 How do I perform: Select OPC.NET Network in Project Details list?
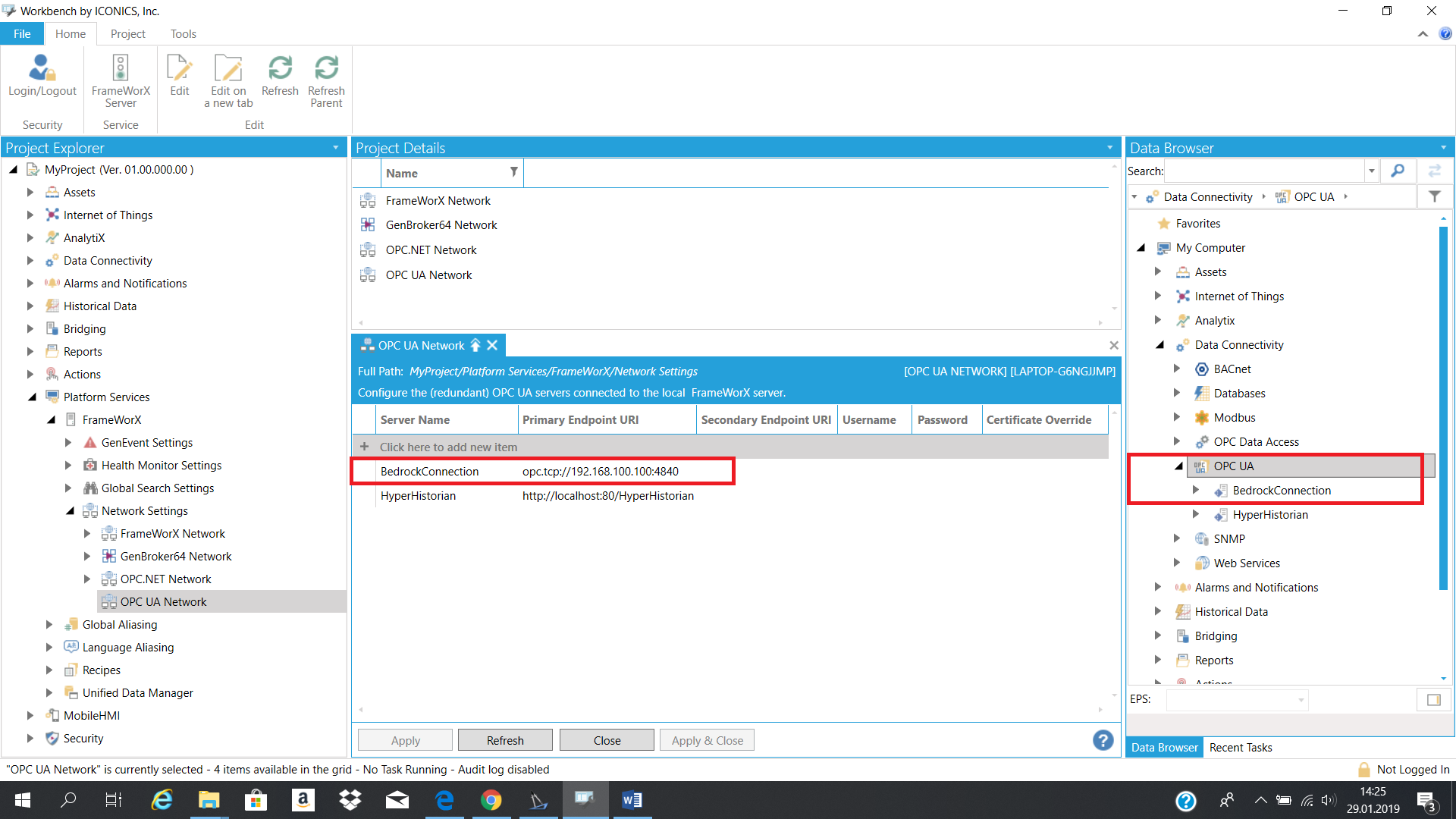coord(431,250)
